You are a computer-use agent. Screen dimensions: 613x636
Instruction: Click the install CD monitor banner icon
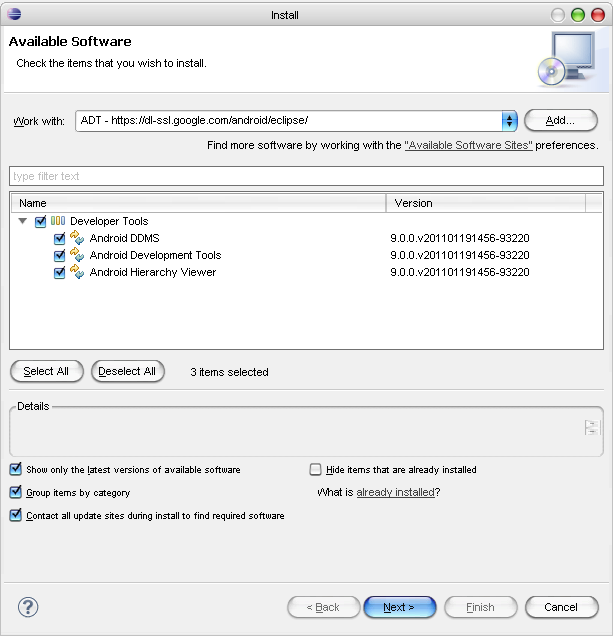tap(564, 59)
